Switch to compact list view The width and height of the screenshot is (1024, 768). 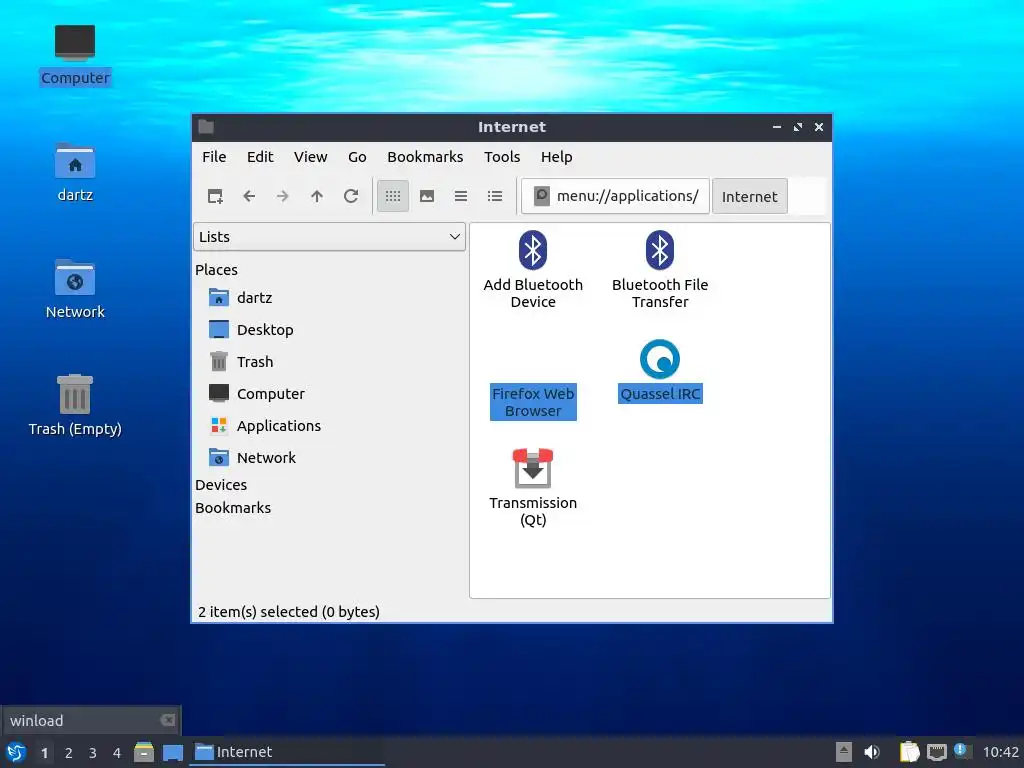click(461, 196)
